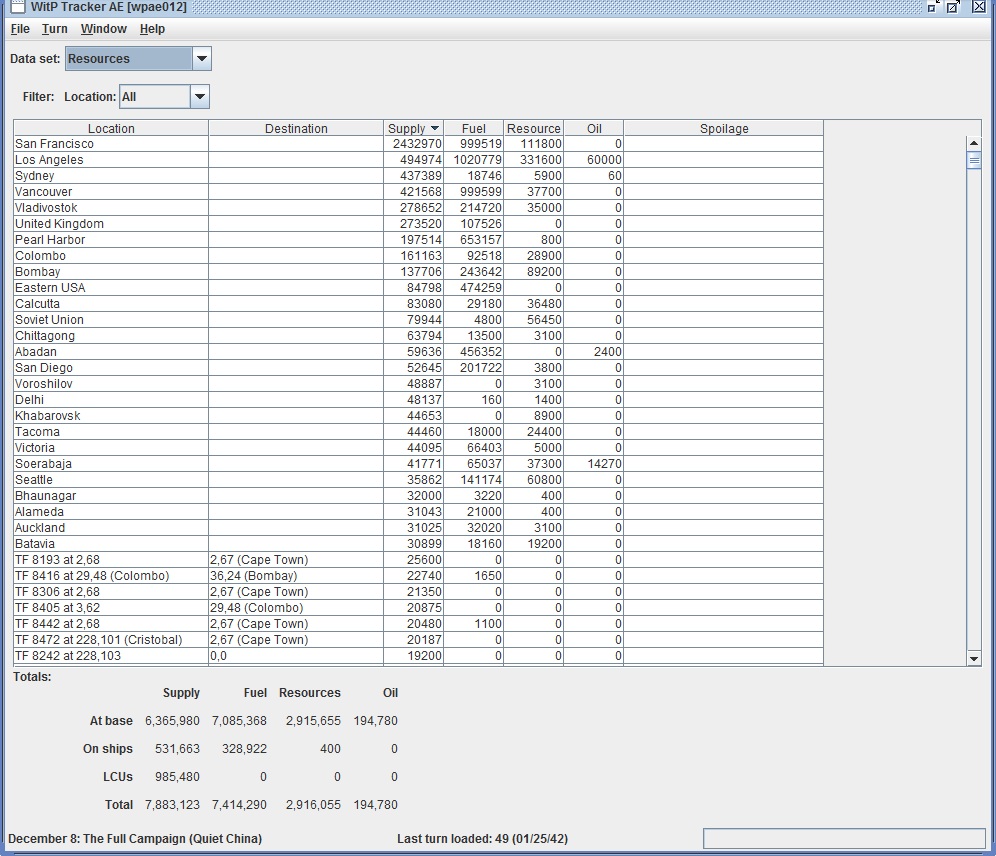Open the Help menu

point(152,29)
